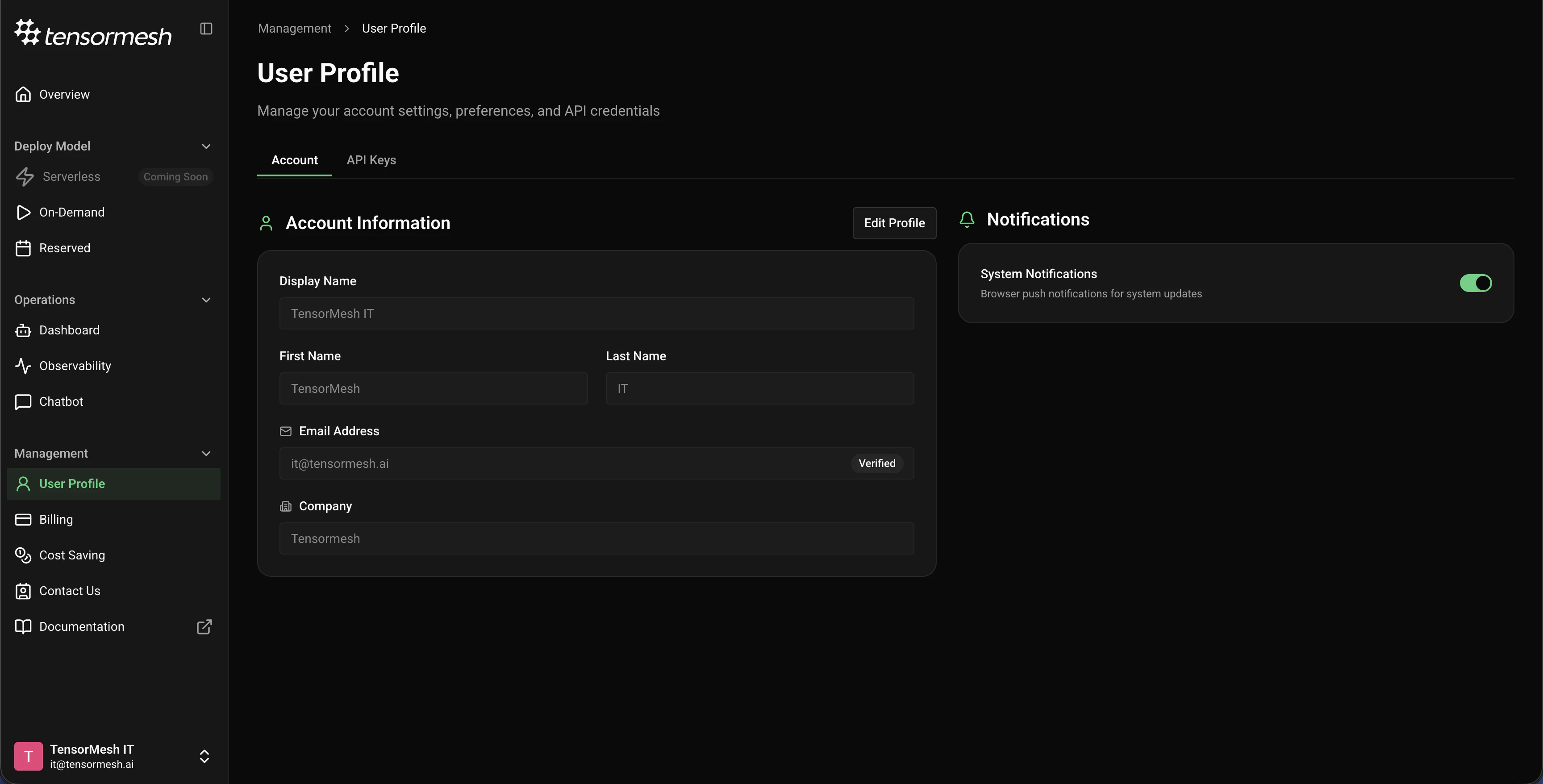The height and width of the screenshot is (784, 1543).
Task: Click the Documentation external link icon
Action: pyautogui.click(x=204, y=626)
